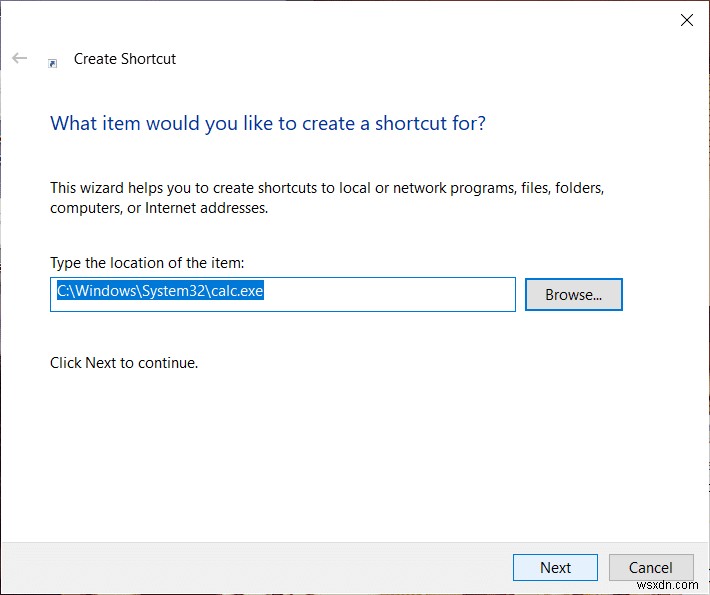Click empty space inside the location field
710x595 pixels.
click(x=400, y=294)
